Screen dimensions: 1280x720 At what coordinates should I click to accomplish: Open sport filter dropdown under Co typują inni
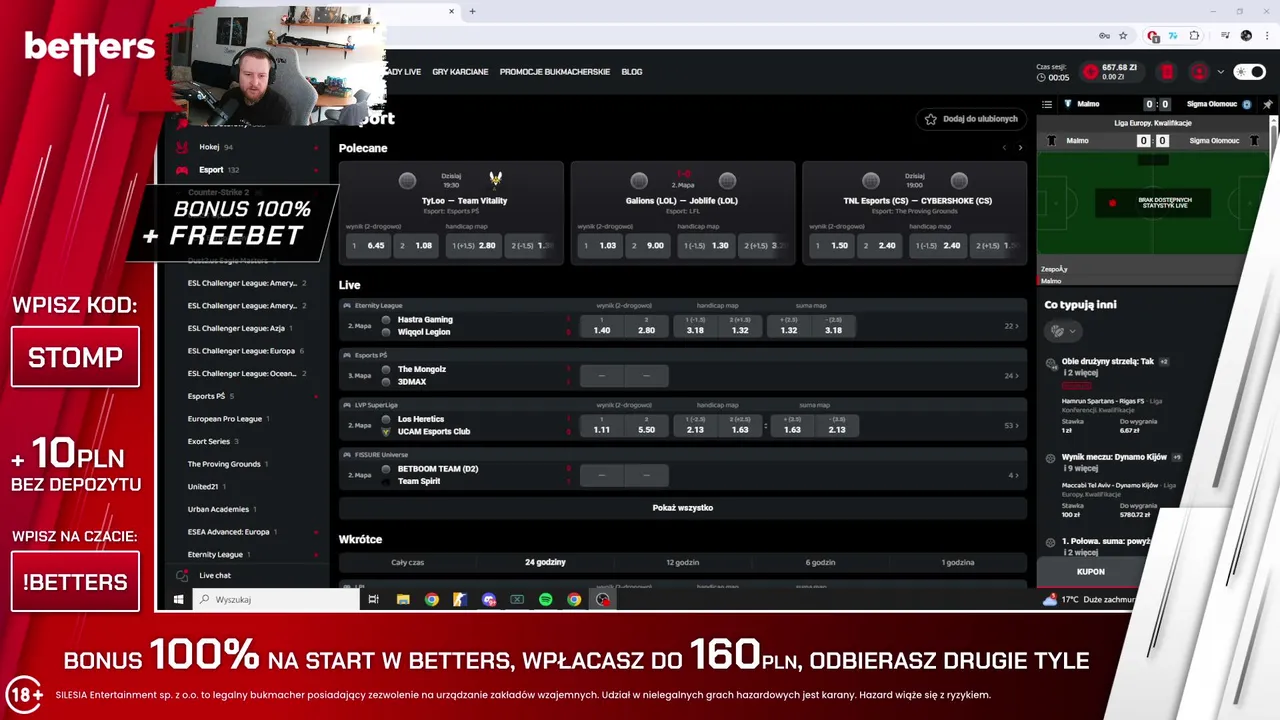[x=1063, y=331]
